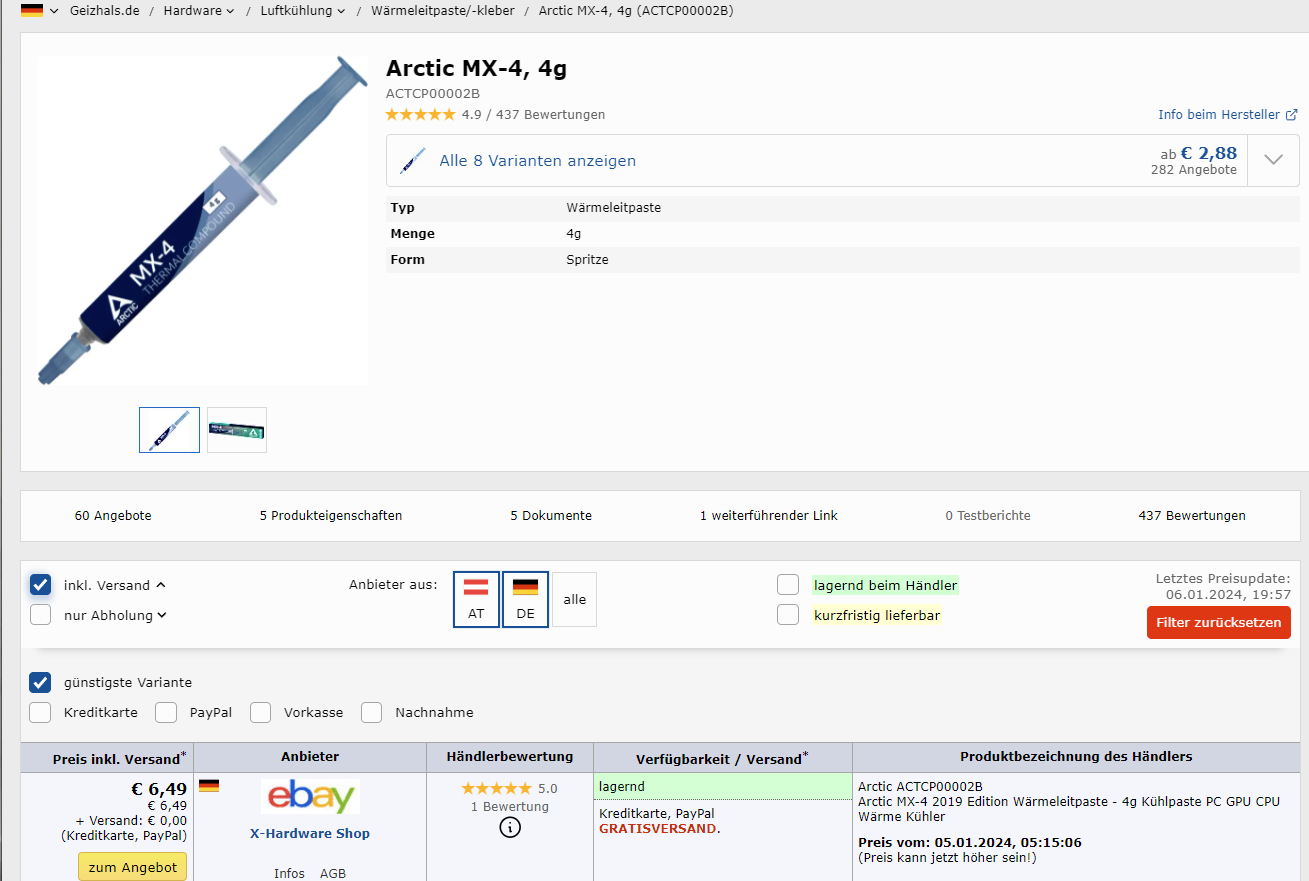This screenshot has width=1309, height=881.
Task: Toggle the AT Austria flag supplier filter
Action: coord(476,599)
